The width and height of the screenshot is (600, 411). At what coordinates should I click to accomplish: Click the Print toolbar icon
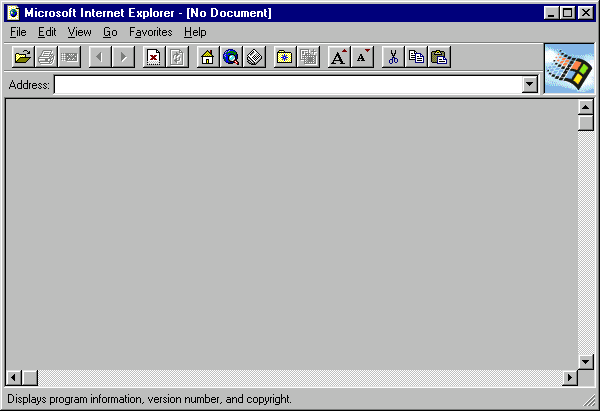click(x=46, y=57)
